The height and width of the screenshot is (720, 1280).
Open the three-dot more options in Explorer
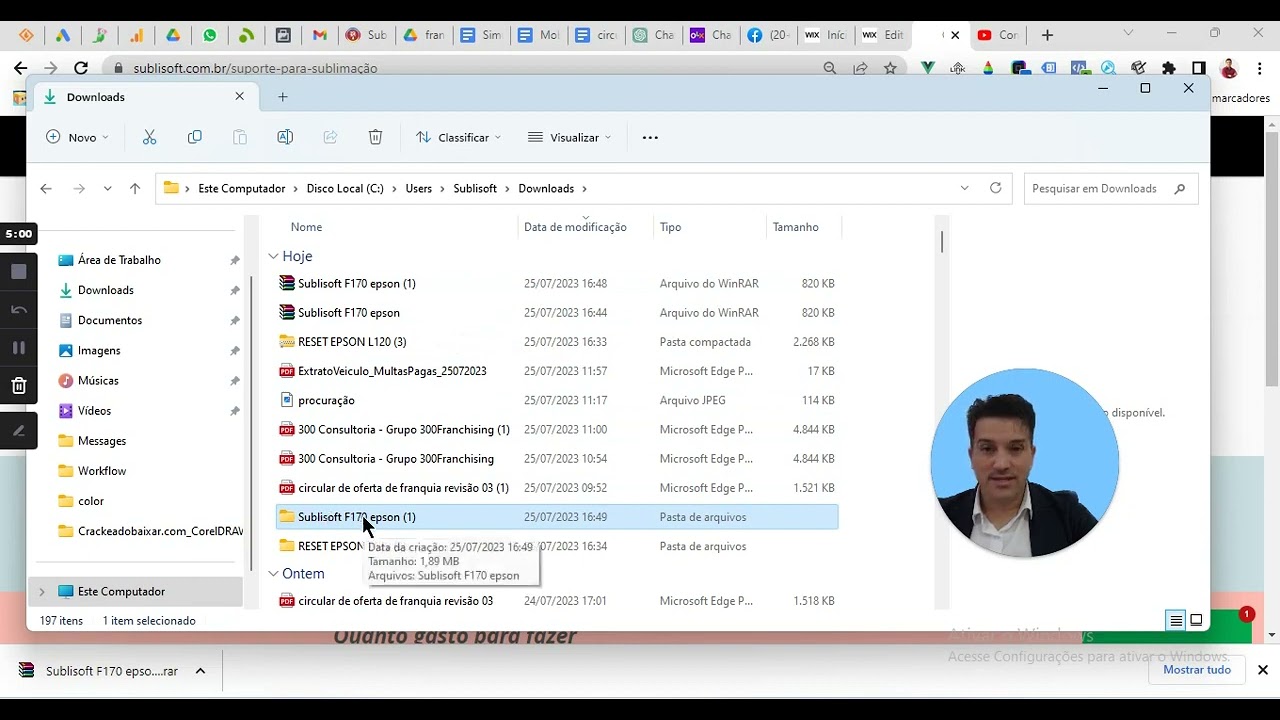click(650, 137)
